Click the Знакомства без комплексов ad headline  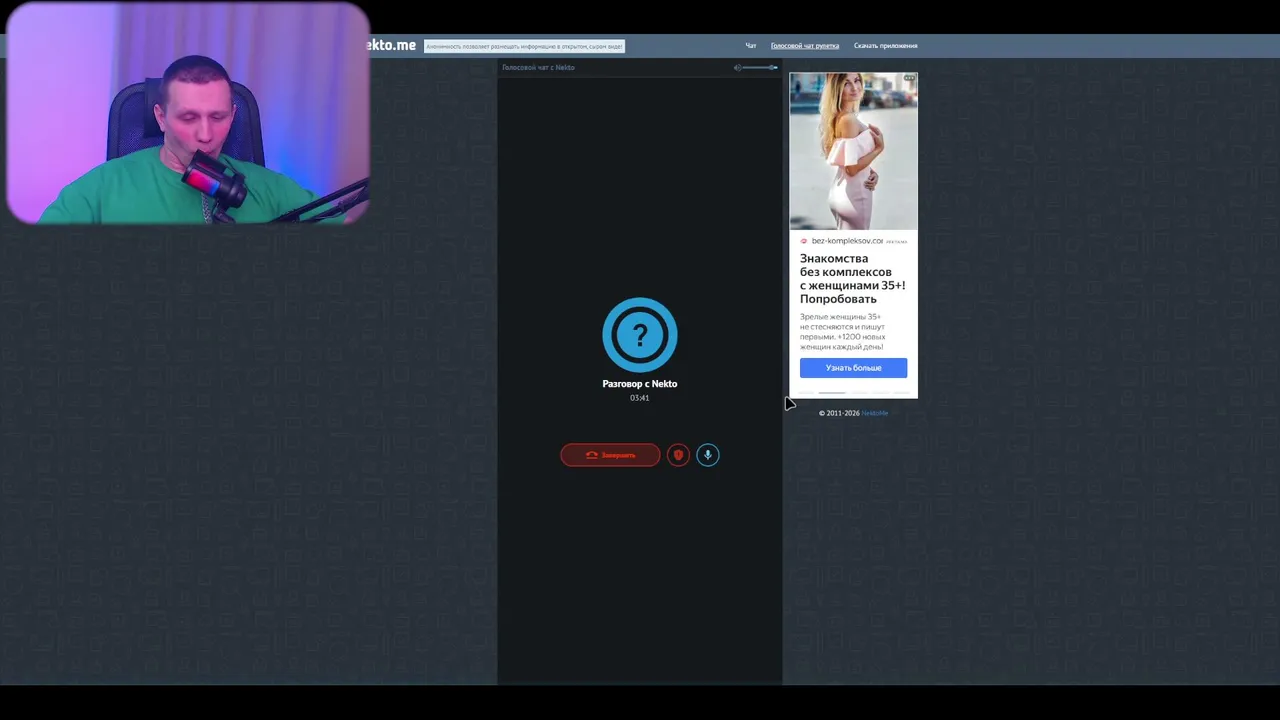853,279
